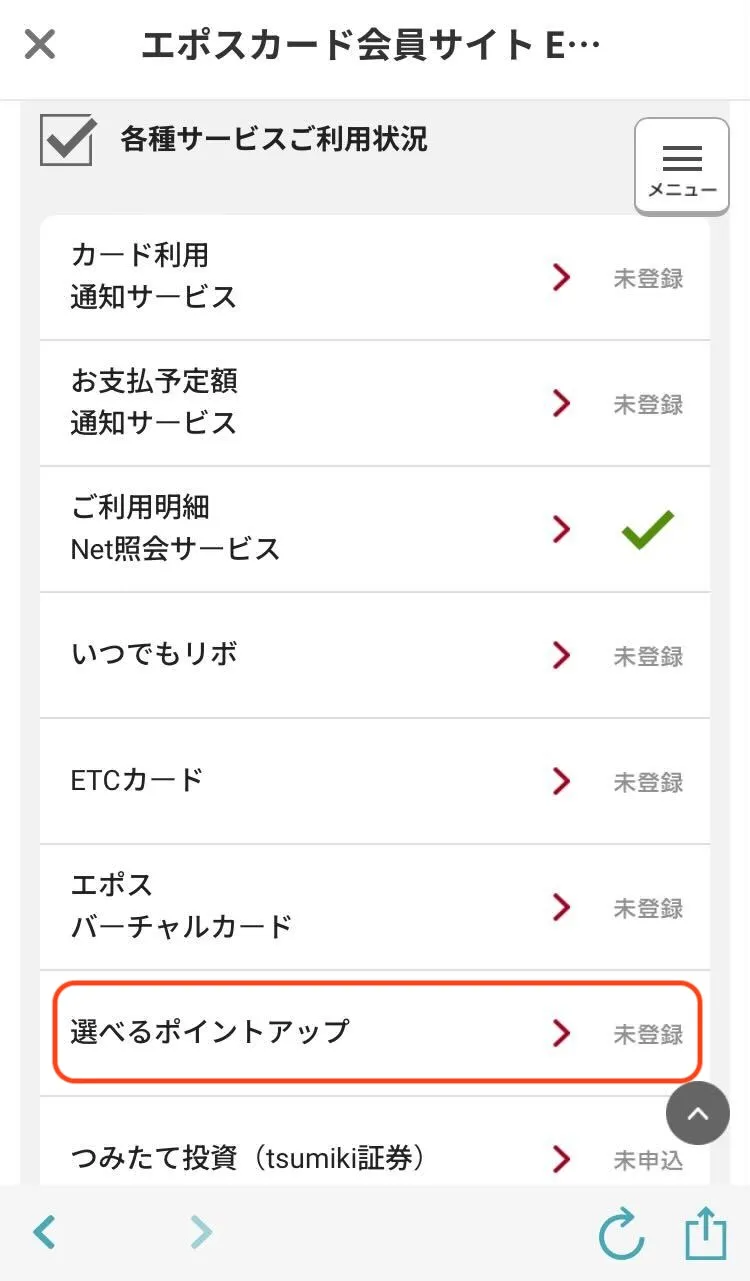Tap the browser back arrow icon
The image size is (750, 1281).
click(43, 1232)
